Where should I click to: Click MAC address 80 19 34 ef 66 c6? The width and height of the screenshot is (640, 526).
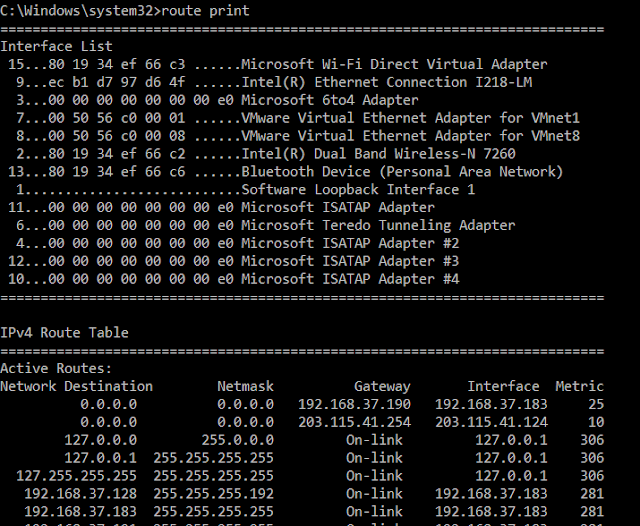(117, 172)
